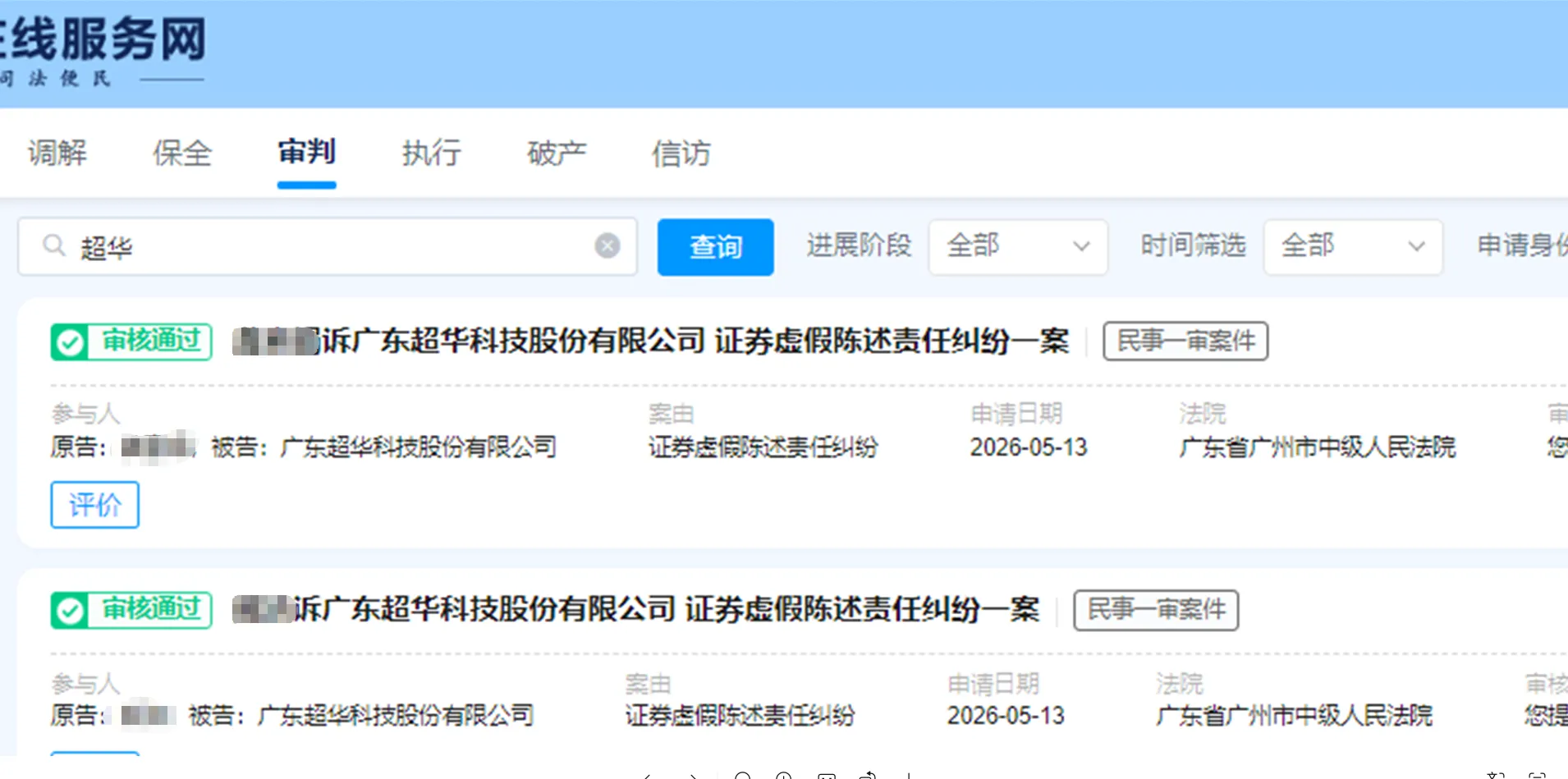Click the 民事一审案件 tag on first case

[x=1185, y=341]
